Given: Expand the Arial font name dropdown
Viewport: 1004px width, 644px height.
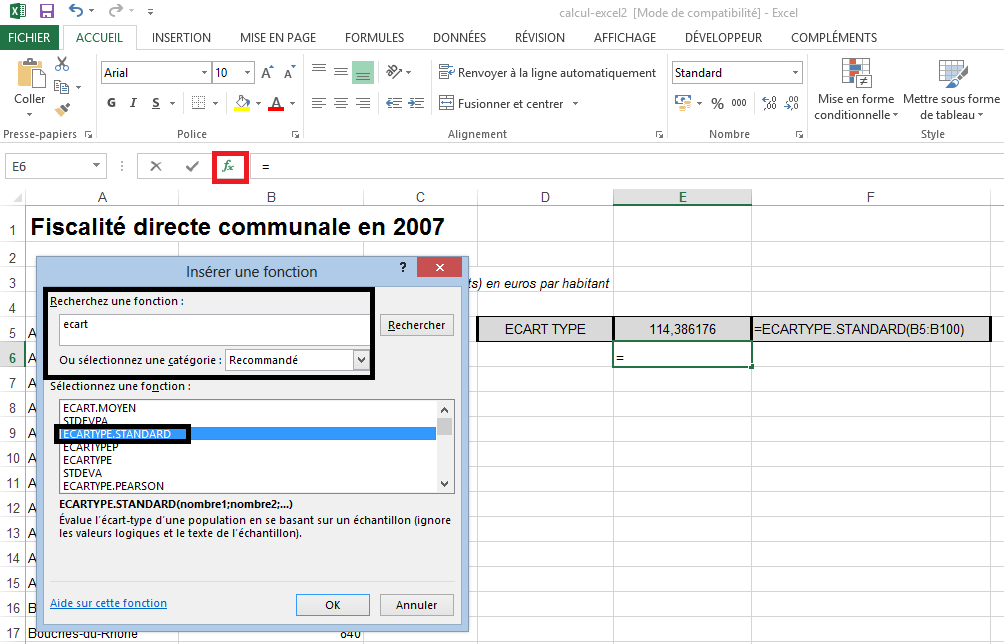Looking at the screenshot, I should point(204,73).
